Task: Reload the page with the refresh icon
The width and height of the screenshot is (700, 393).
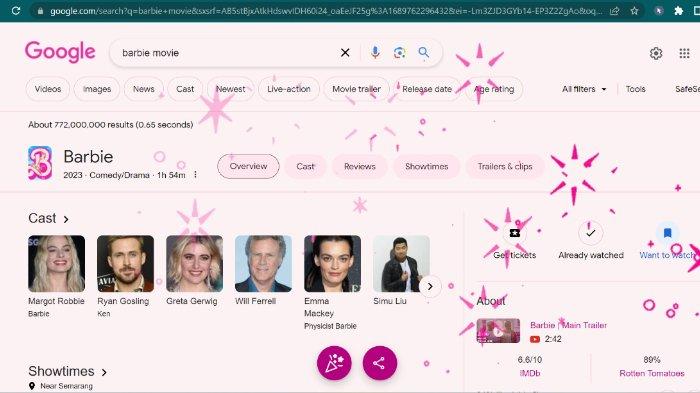Action: pyautogui.click(x=16, y=10)
